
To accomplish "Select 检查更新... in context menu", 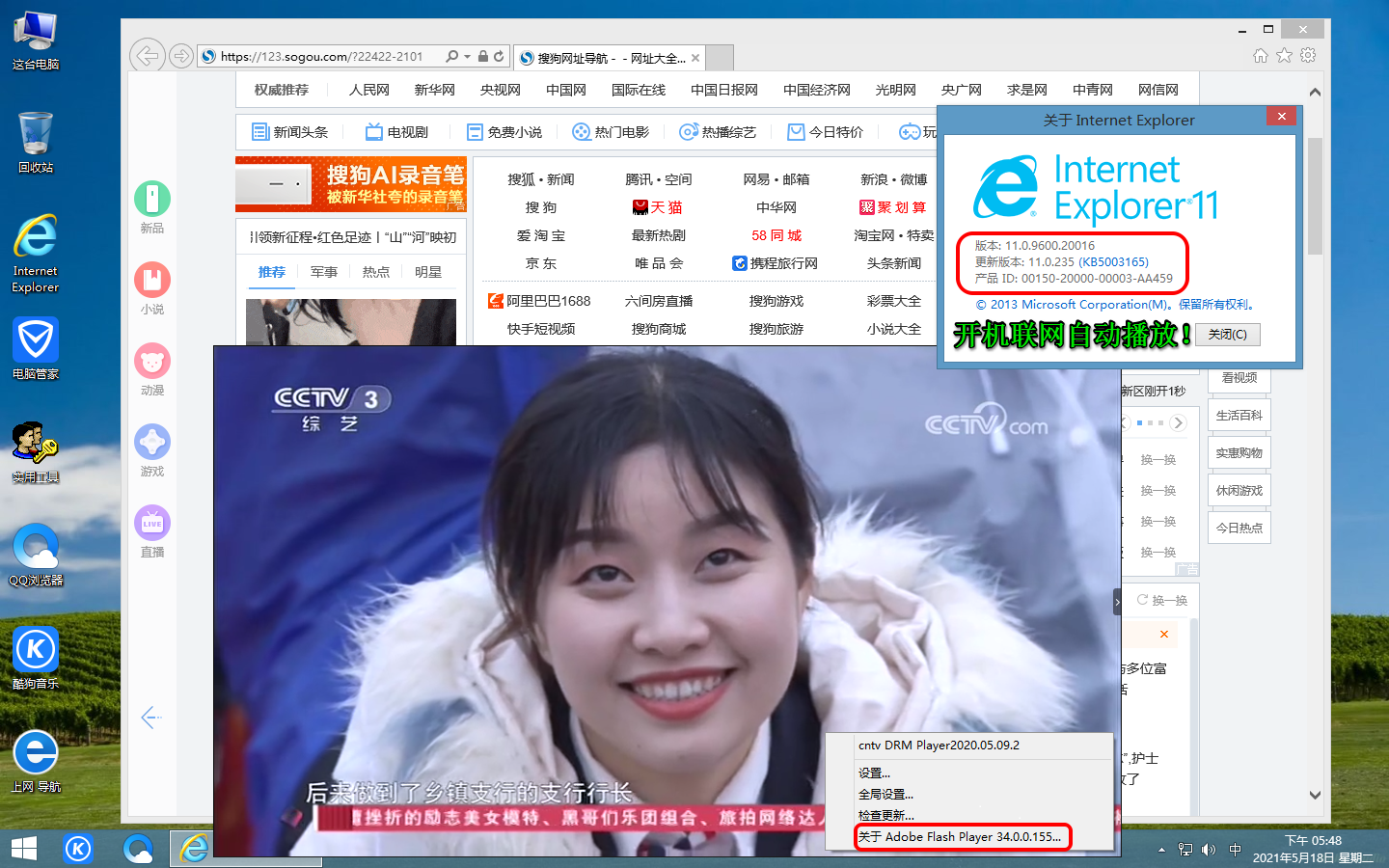I will pos(969,815).
